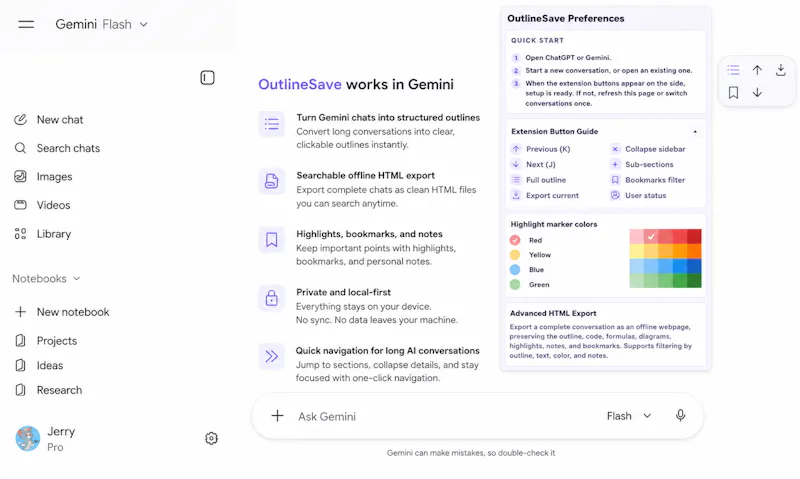Click the Export current icon in guide
Viewport: 800px width, 479px height.
(516, 195)
